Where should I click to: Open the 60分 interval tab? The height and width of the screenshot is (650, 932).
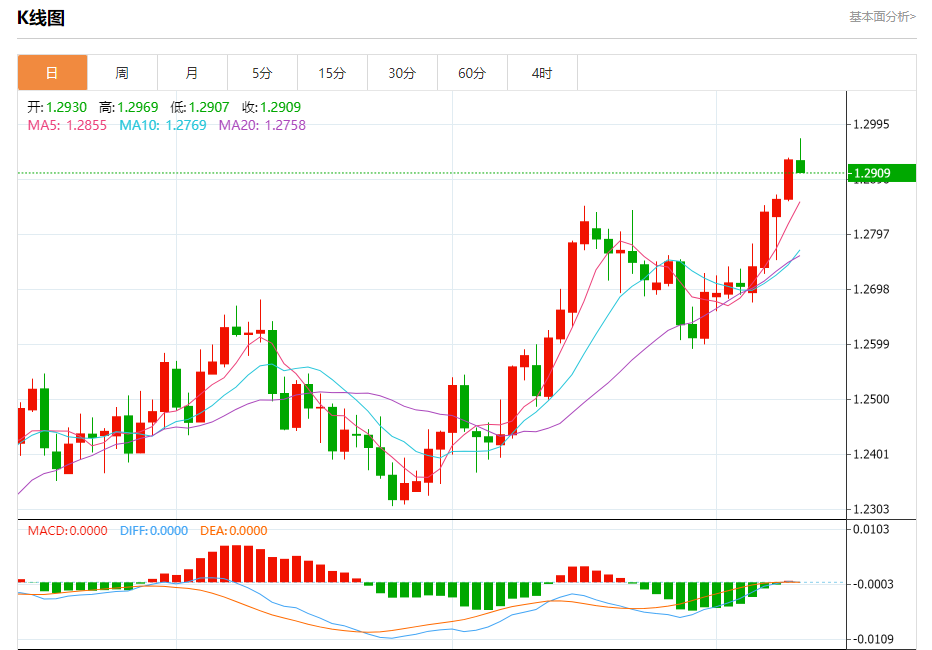(x=472, y=72)
